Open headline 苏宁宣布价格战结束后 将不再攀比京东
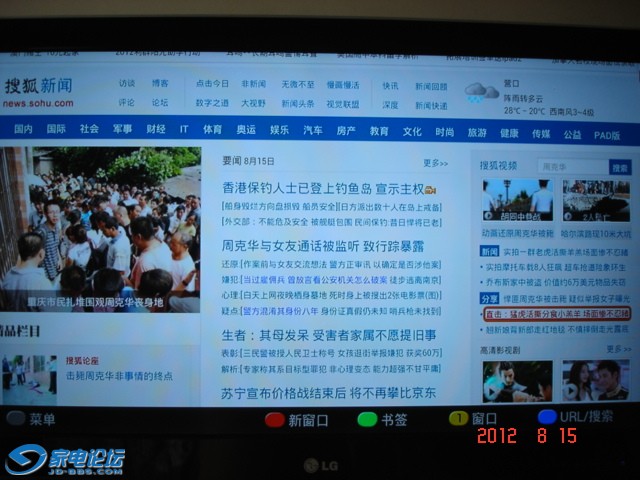Screen dimensions: 640x480 click(328, 393)
